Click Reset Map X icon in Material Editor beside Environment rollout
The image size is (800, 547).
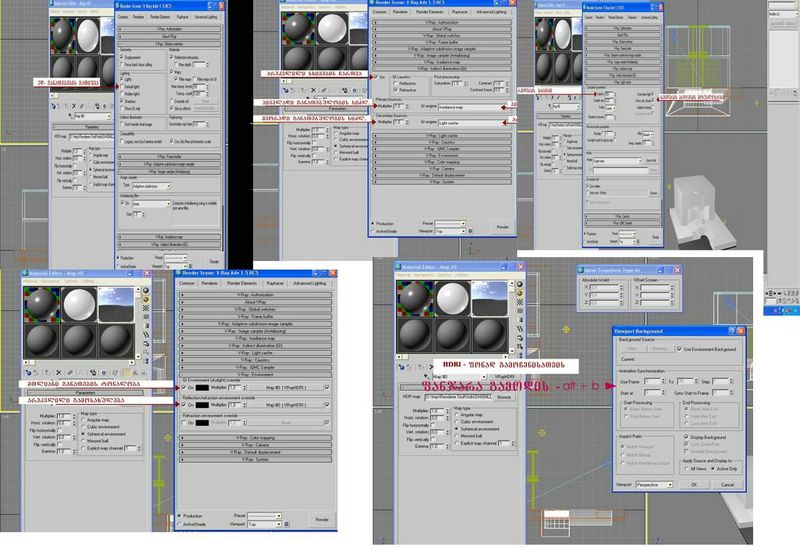pos(59,373)
